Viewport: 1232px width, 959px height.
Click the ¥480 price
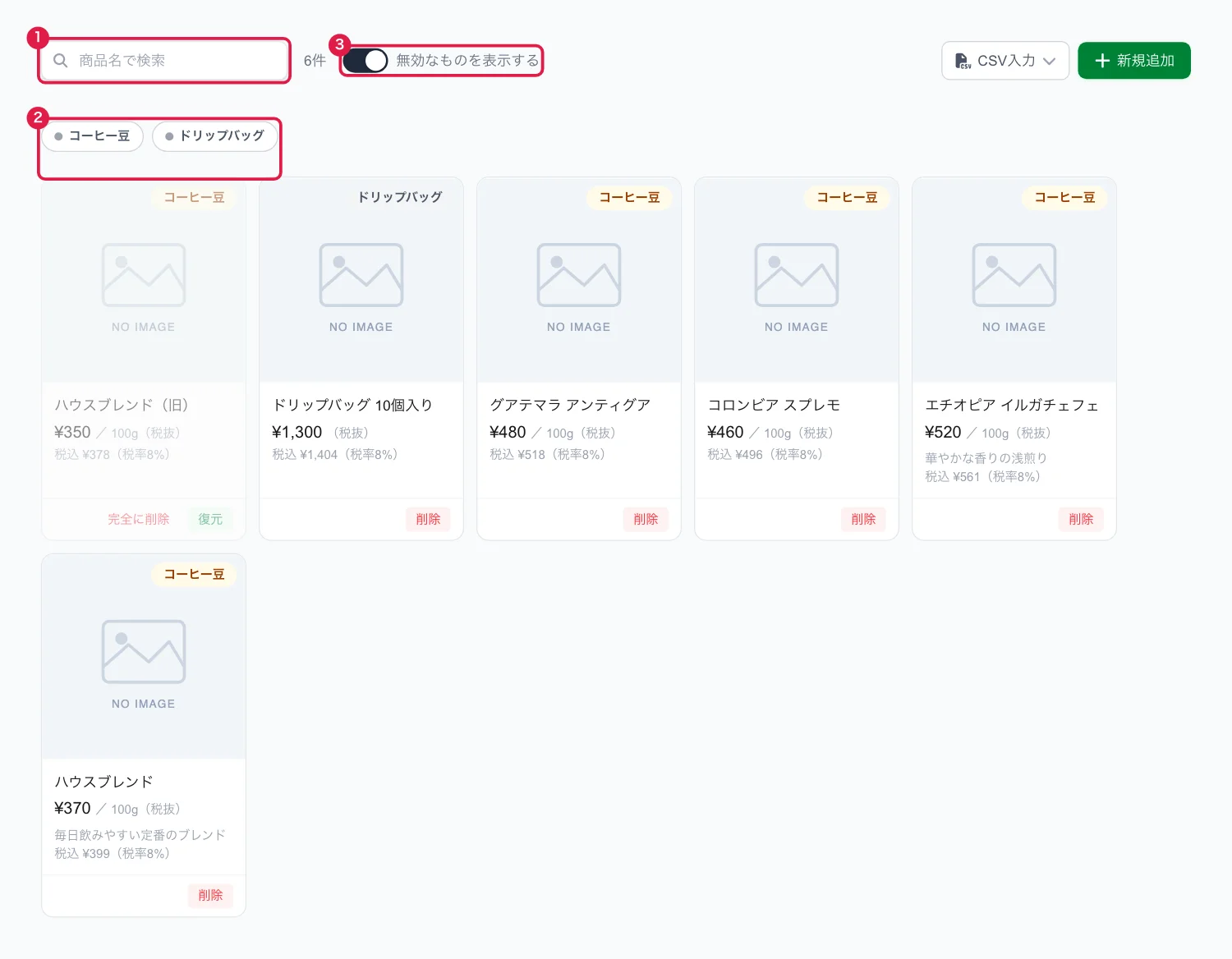[508, 433]
